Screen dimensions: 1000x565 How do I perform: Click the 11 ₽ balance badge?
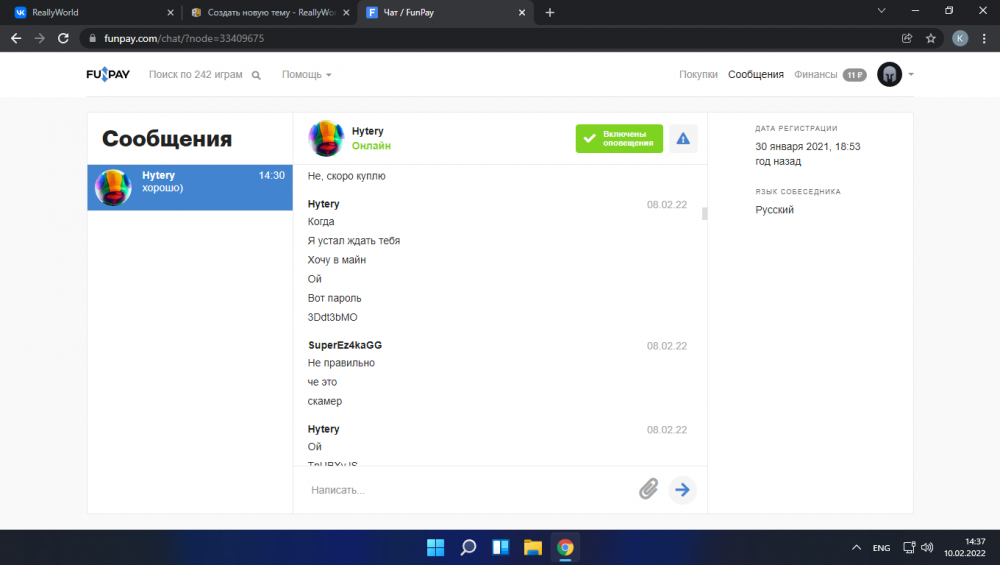tap(855, 75)
